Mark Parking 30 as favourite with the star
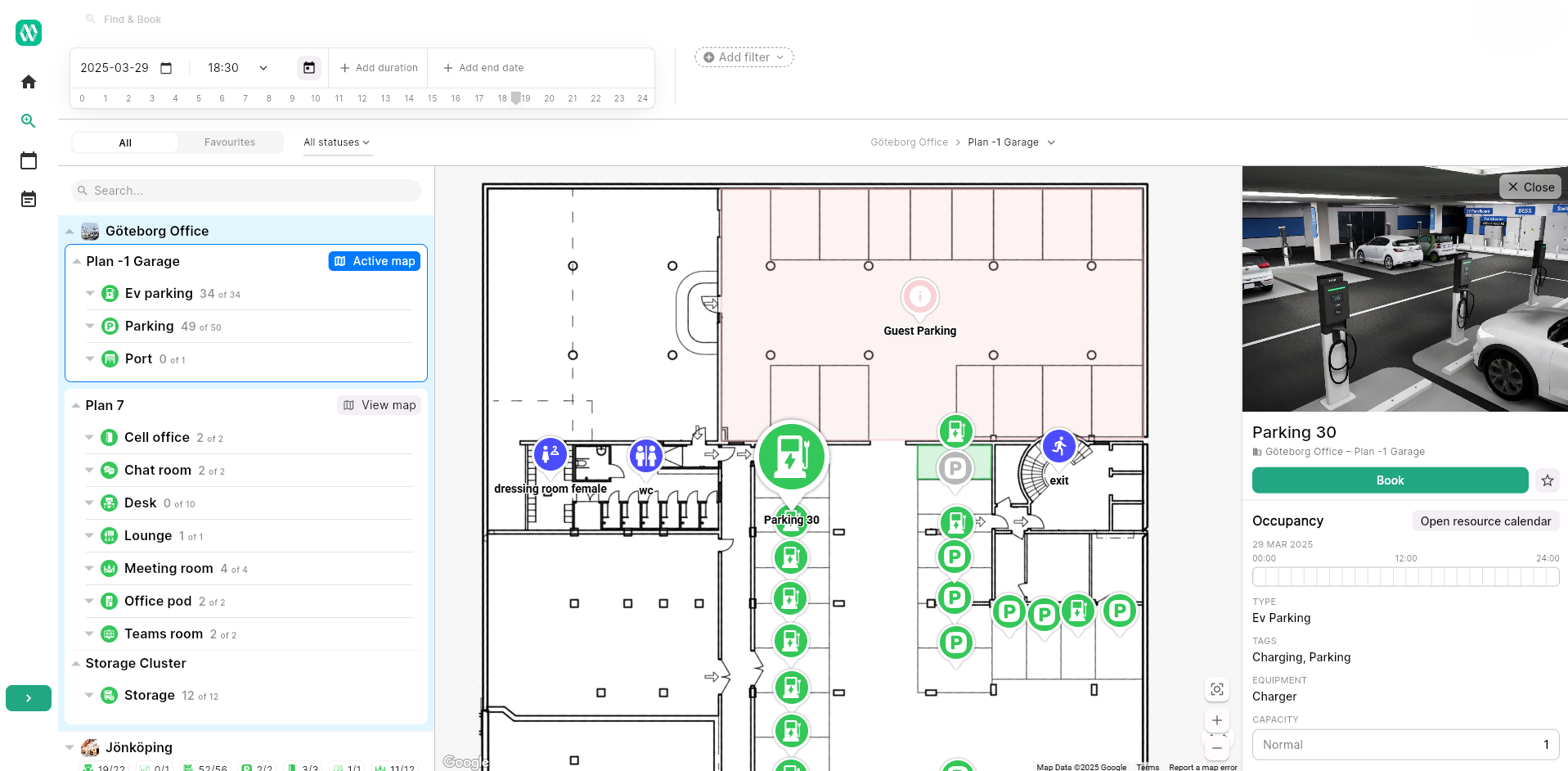1568x771 pixels. 1547,480
